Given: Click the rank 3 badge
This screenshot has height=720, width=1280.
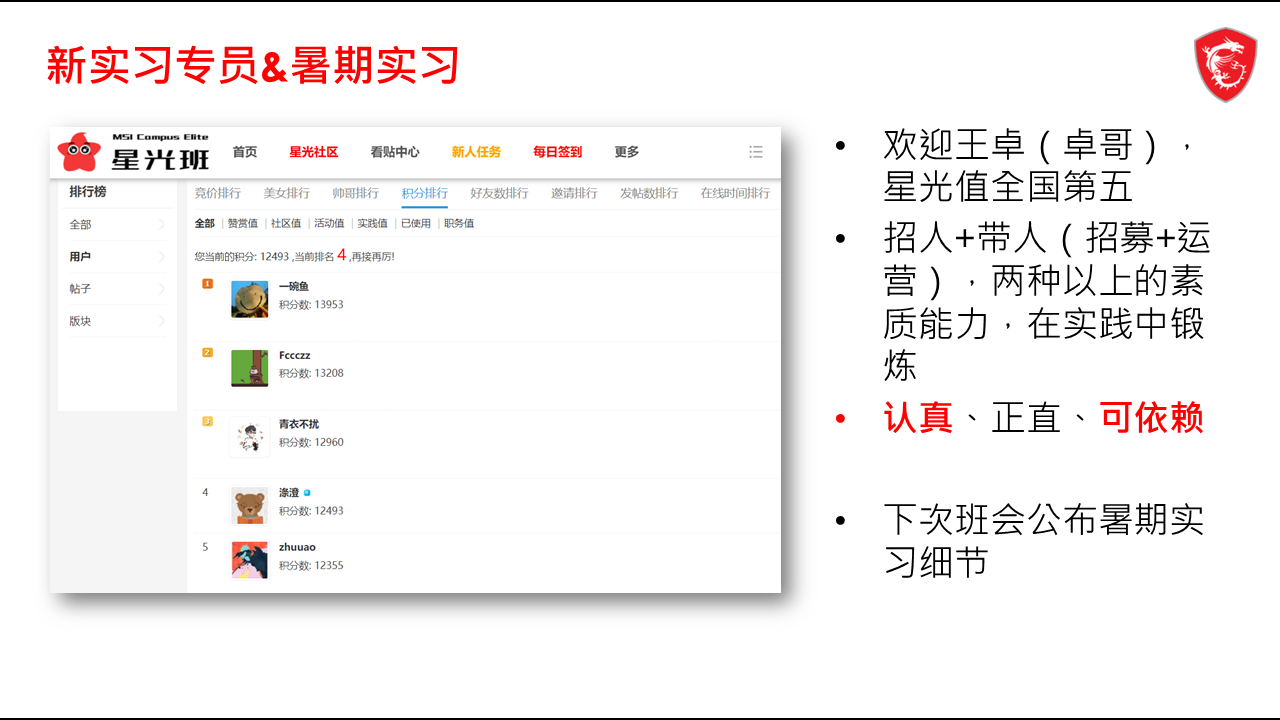Looking at the screenshot, I should [207, 421].
